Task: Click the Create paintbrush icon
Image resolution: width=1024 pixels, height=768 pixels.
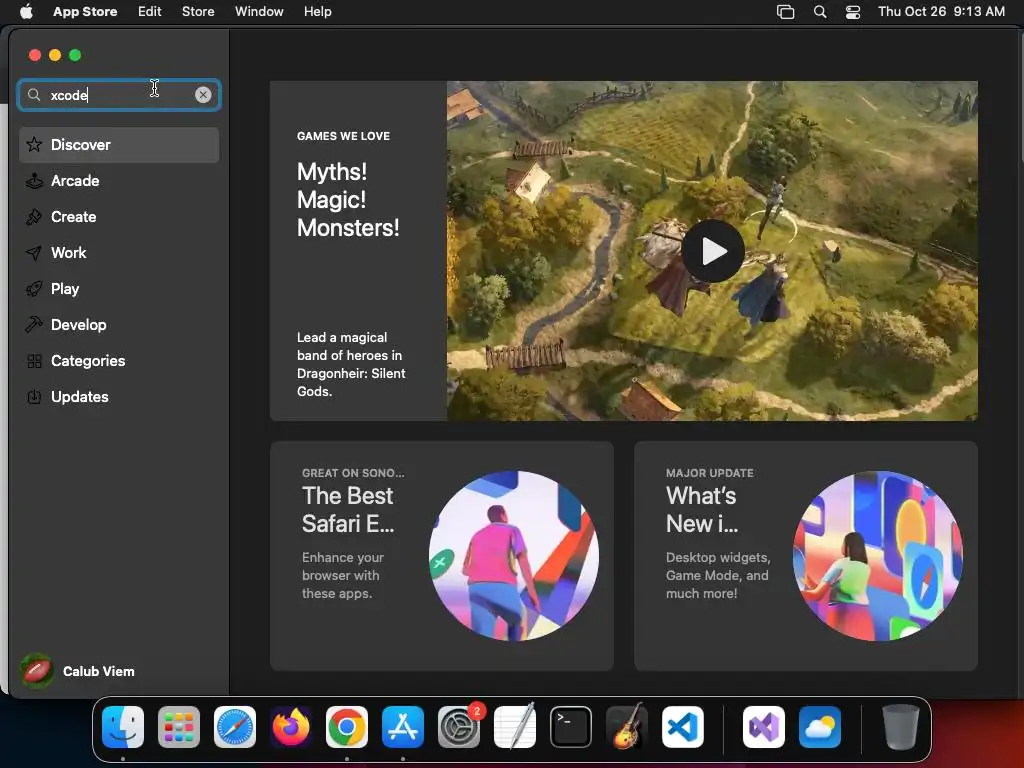Action: 34,217
